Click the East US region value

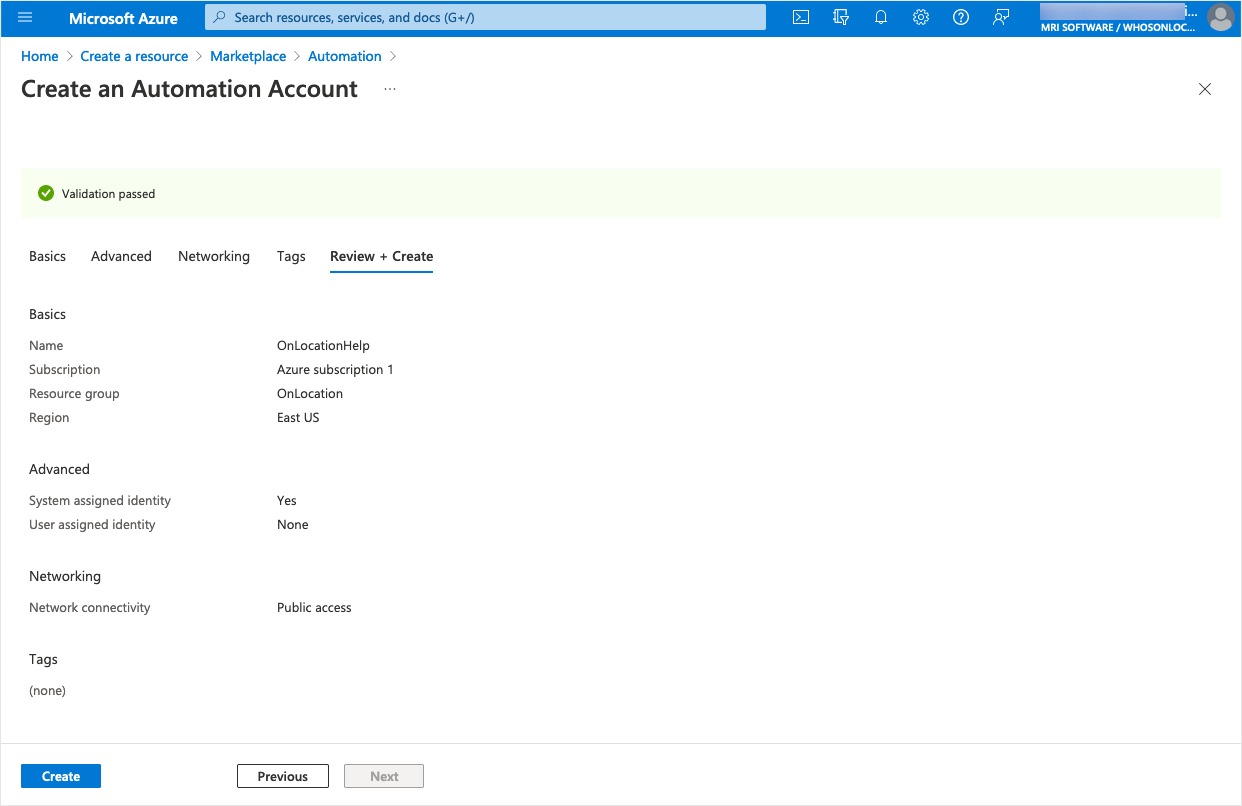298,417
